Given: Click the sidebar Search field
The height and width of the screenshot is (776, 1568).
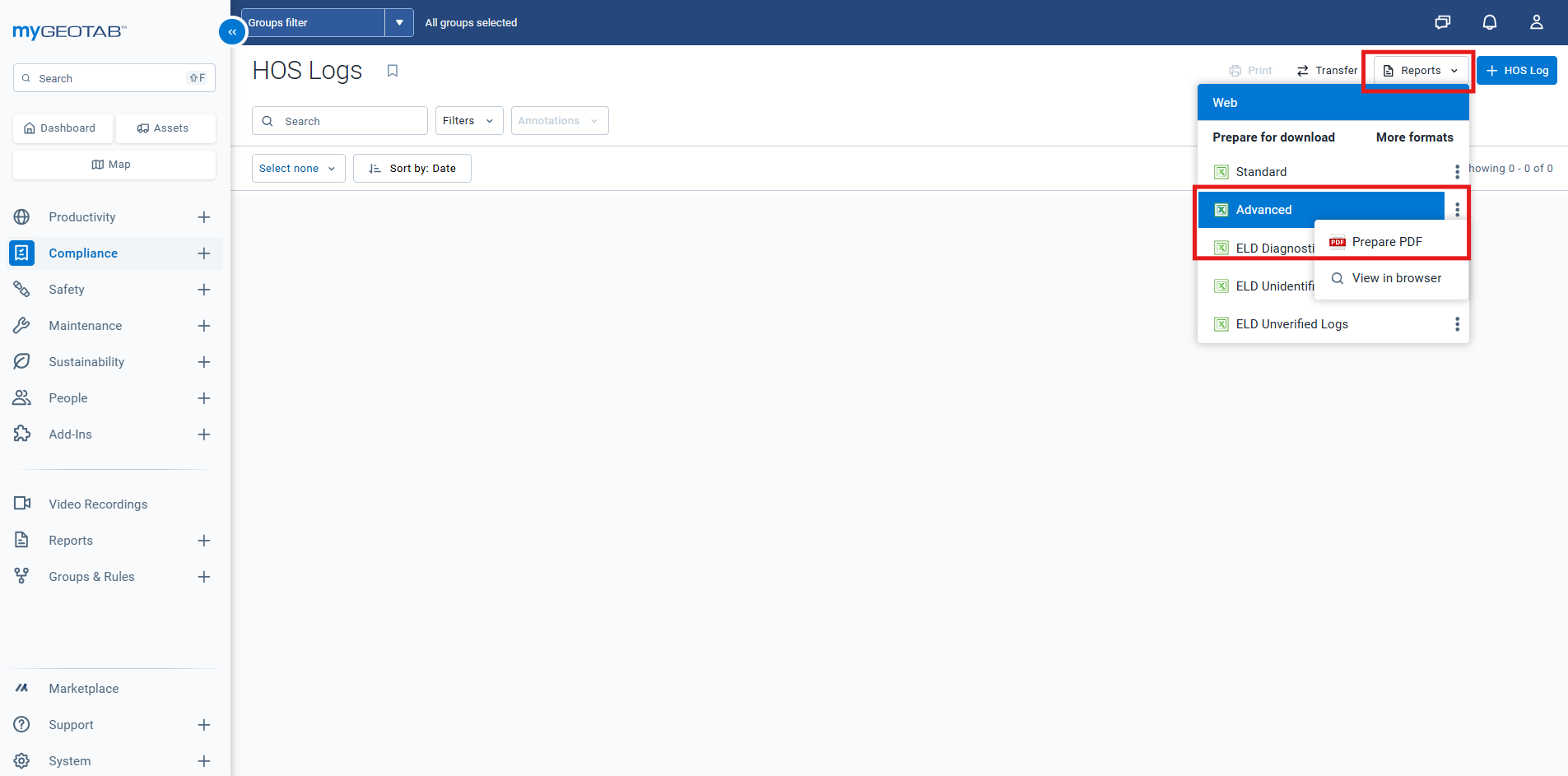Looking at the screenshot, I should tap(114, 78).
